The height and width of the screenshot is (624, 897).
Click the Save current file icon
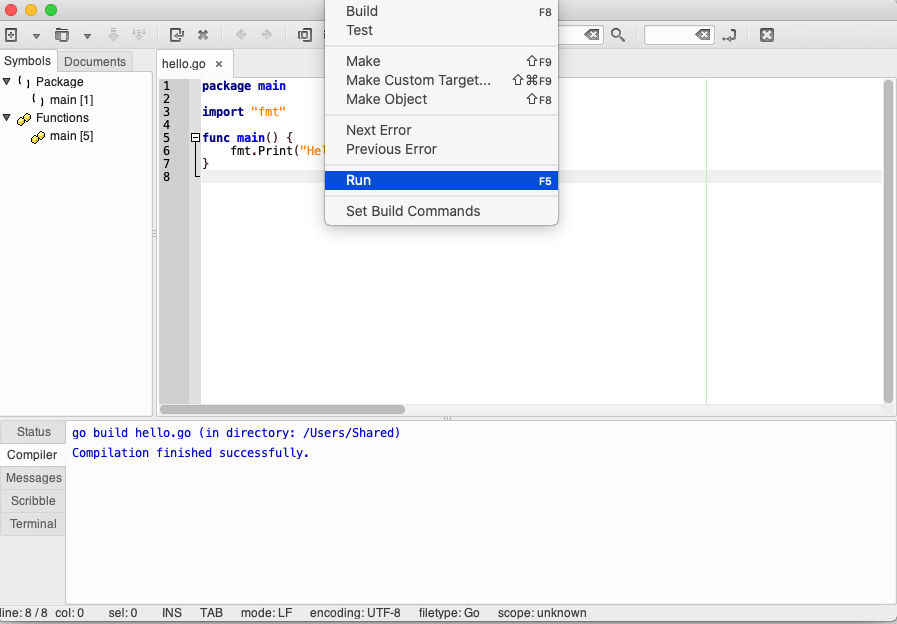(x=113, y=35)
